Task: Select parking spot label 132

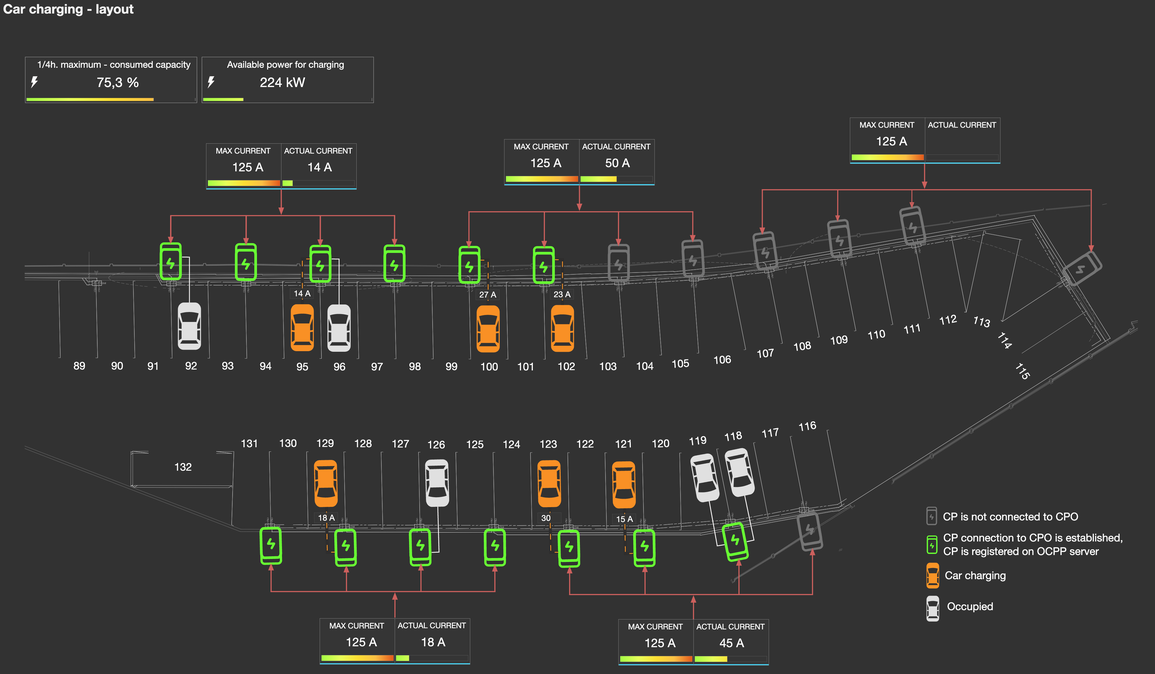Action: (182, 467)
